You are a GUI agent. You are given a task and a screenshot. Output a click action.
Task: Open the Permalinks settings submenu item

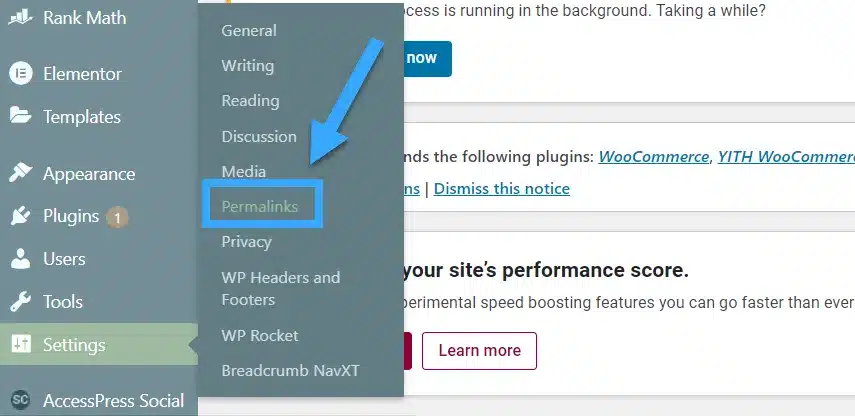(260, 206)
